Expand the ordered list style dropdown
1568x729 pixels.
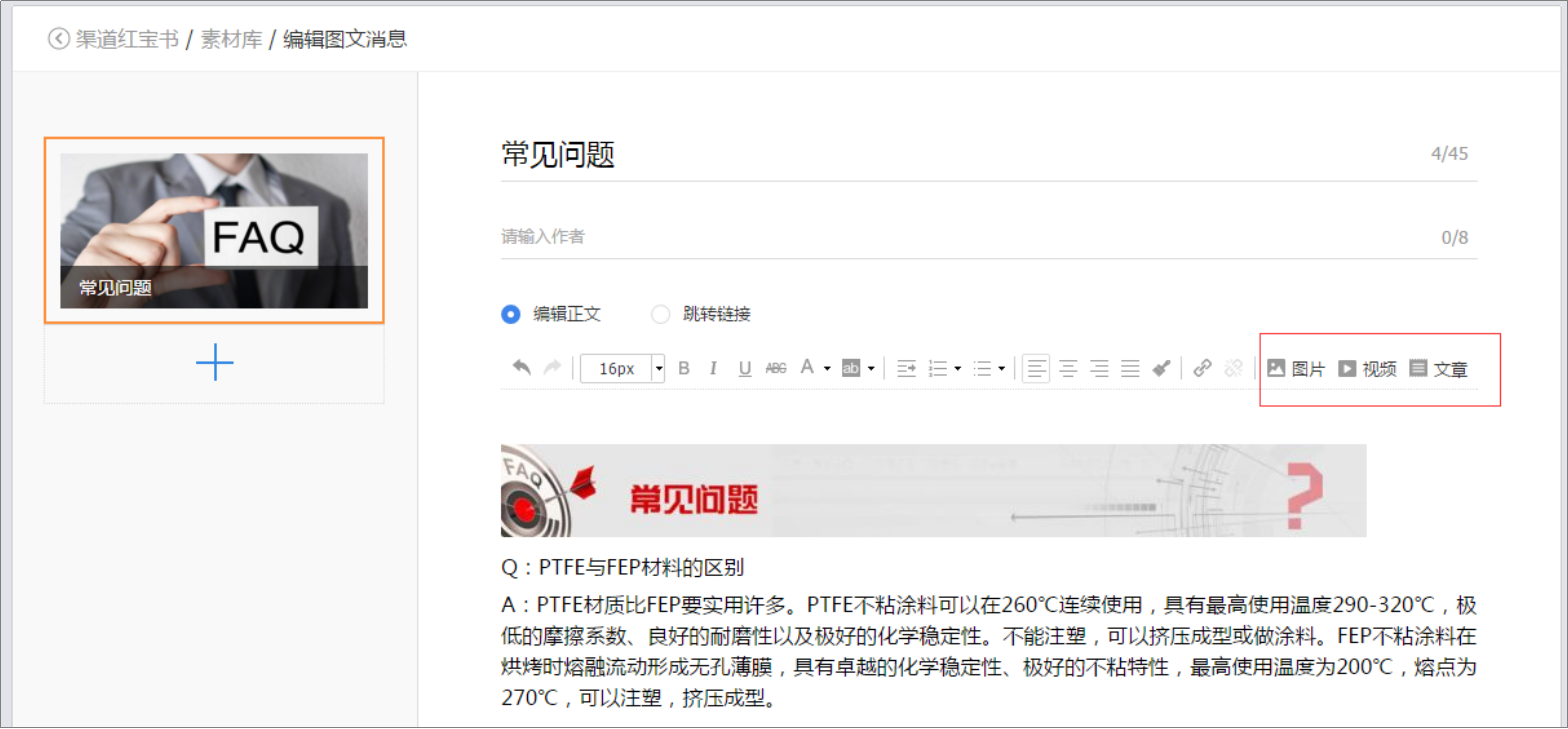click(x=957, y=368)
